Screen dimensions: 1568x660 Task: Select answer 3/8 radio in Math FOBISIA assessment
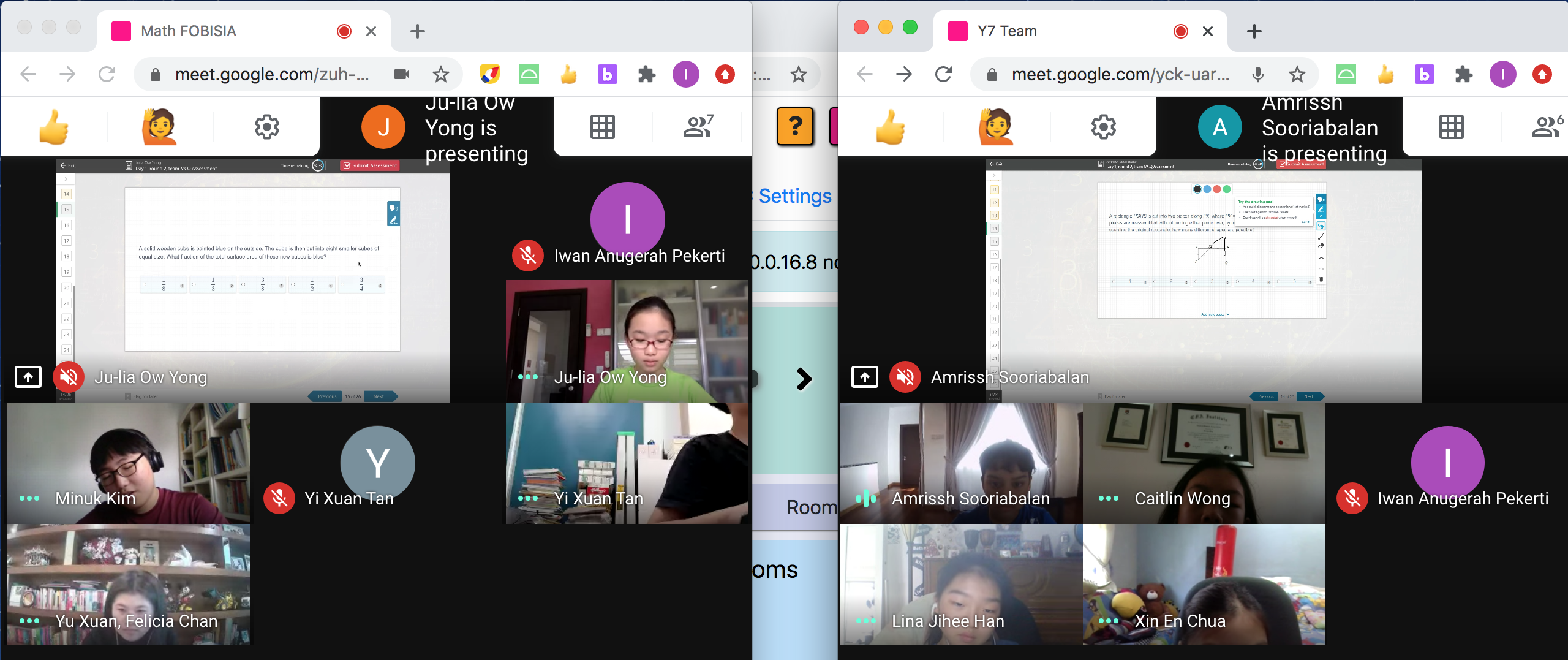(243, 284)
